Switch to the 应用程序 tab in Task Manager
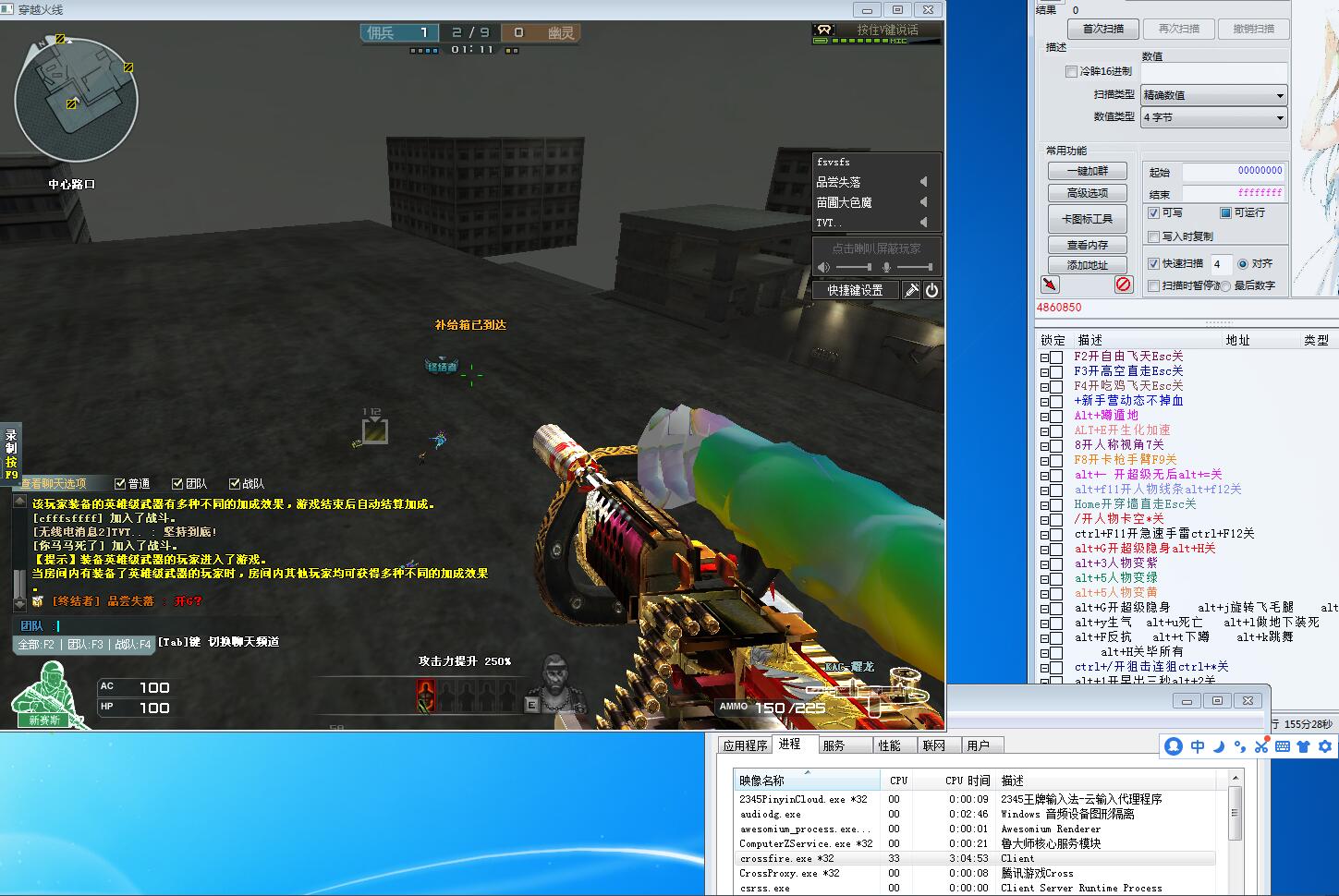Viewport: 1339px width, 896px height. click(x=745, y=745)
